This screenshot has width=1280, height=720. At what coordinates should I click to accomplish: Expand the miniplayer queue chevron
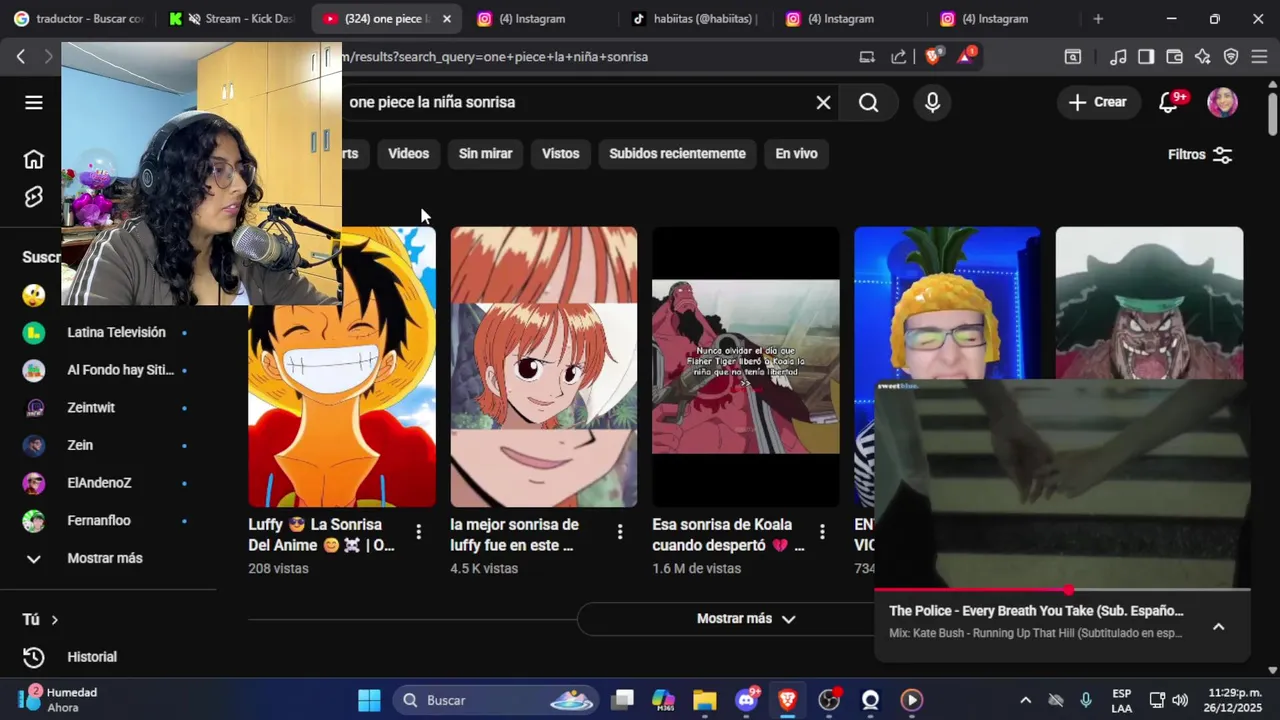coord(1218,626)
